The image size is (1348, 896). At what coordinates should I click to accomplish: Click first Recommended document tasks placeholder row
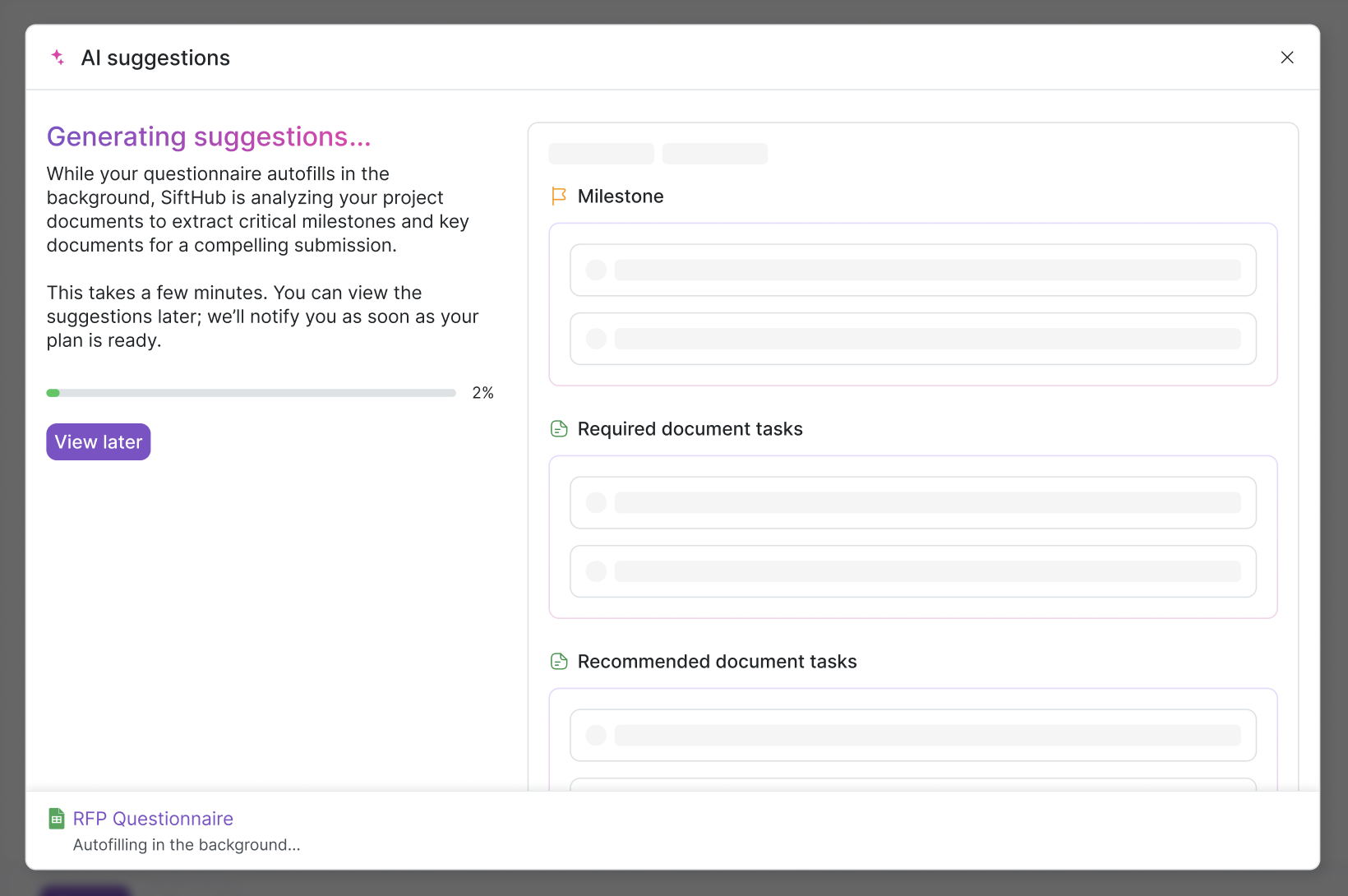click(912, 735)
